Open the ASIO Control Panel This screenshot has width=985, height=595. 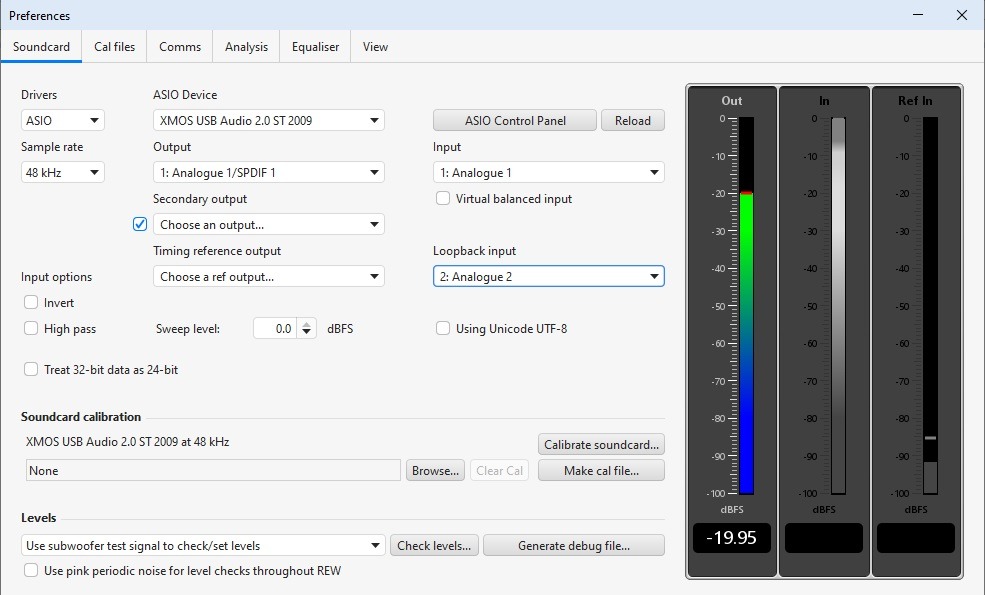point(515,120)
